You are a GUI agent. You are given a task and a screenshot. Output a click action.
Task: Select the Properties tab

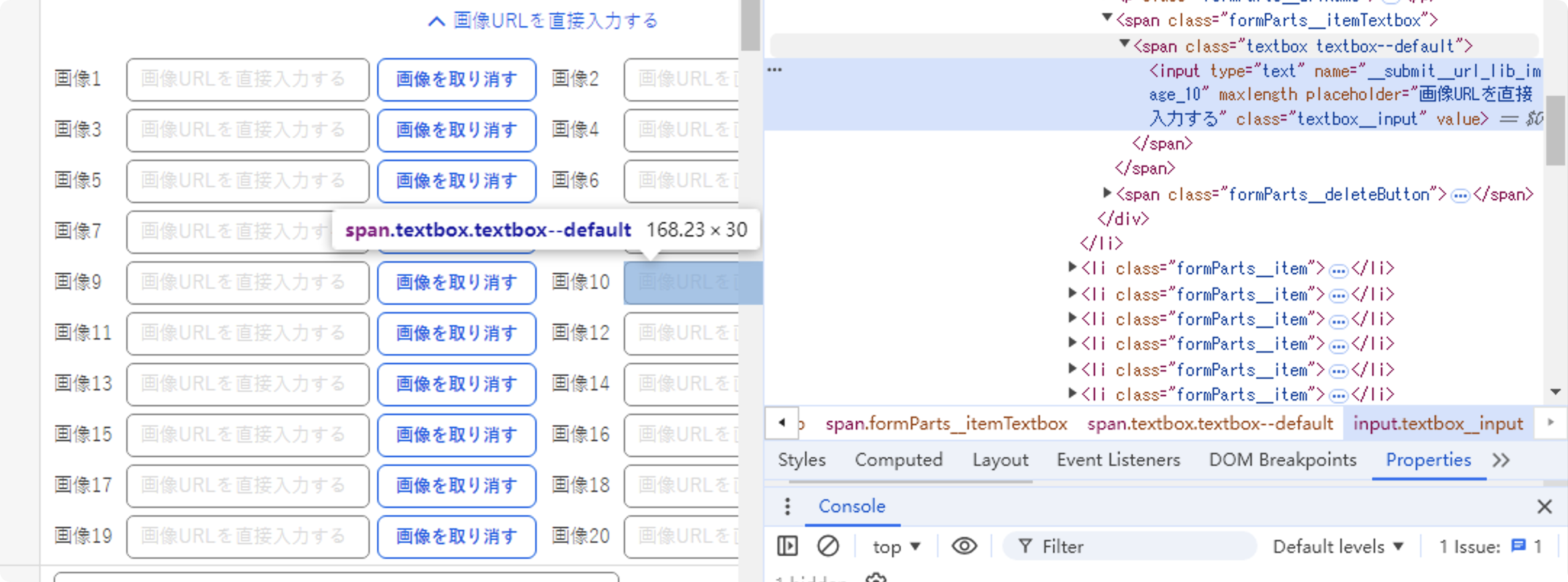[1428, 460]
